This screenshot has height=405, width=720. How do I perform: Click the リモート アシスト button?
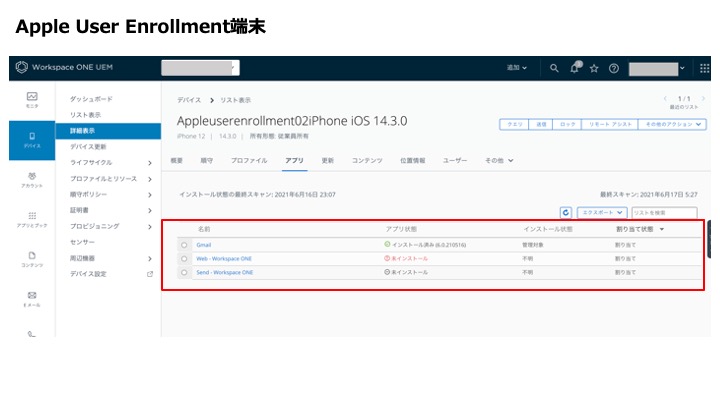610,124
